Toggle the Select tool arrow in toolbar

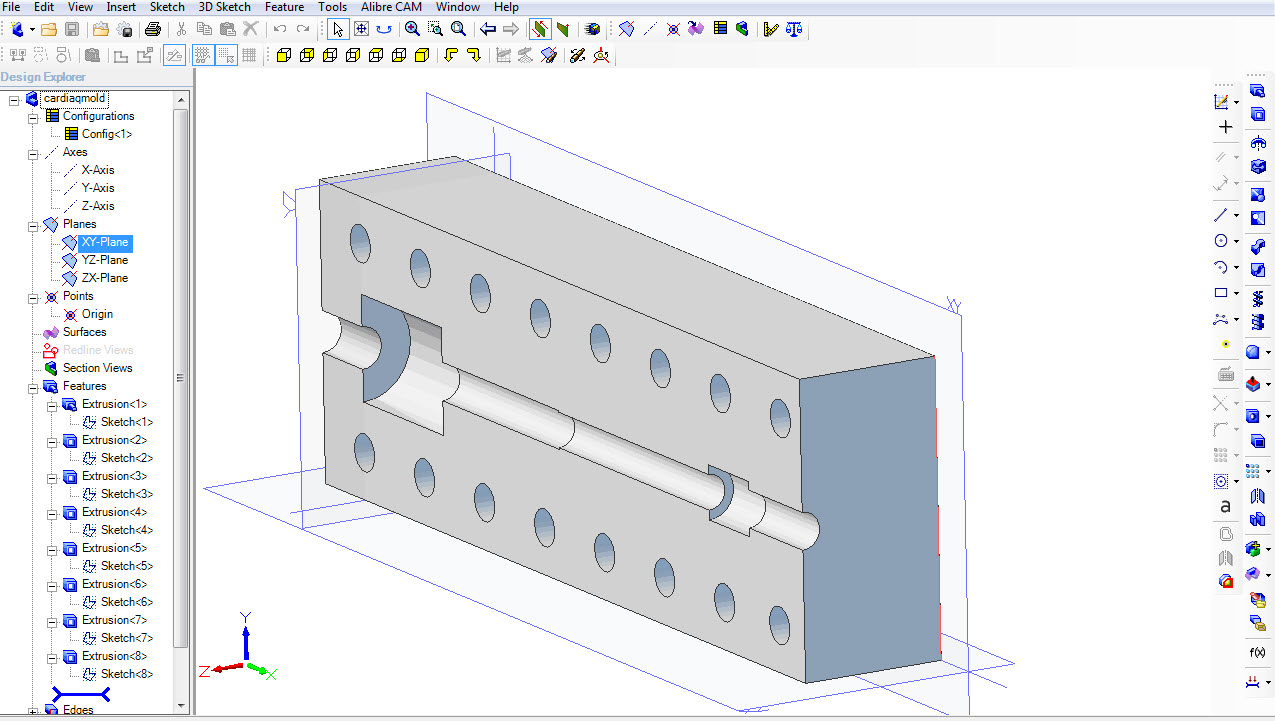pyautogui.click(x=338, y=29)
